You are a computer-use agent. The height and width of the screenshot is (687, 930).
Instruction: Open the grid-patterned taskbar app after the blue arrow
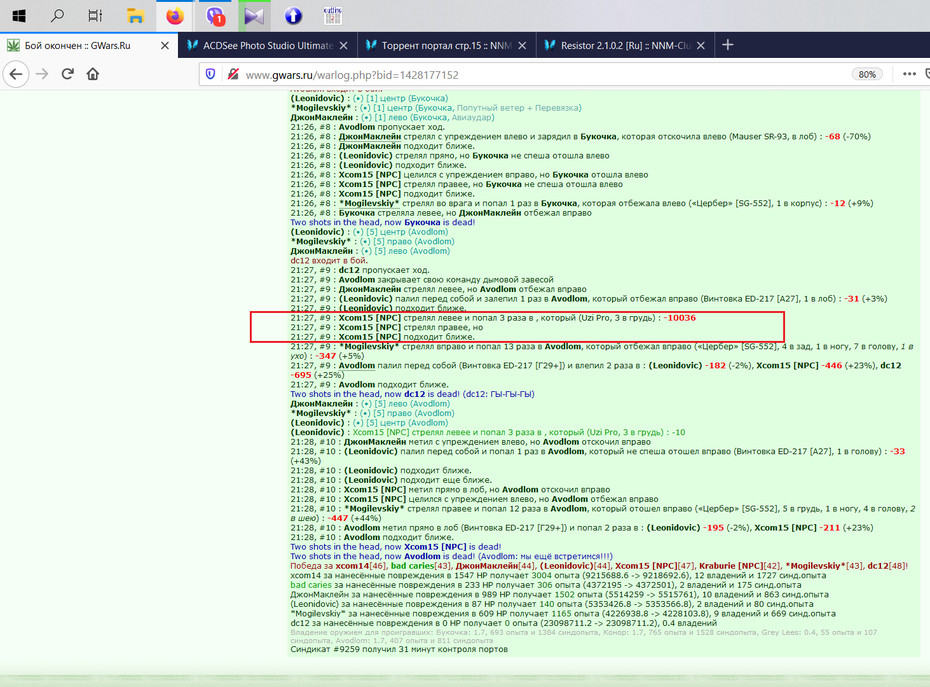coord(333,16)
